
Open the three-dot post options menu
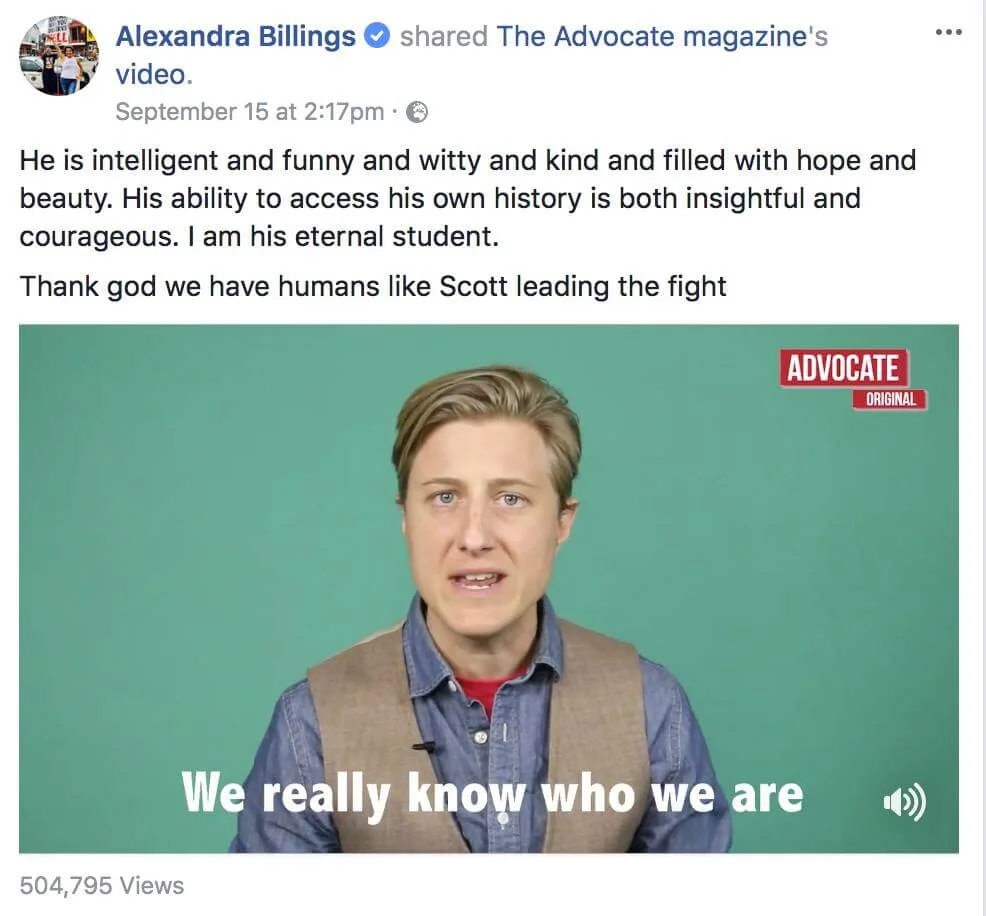(x=948, y=31)
